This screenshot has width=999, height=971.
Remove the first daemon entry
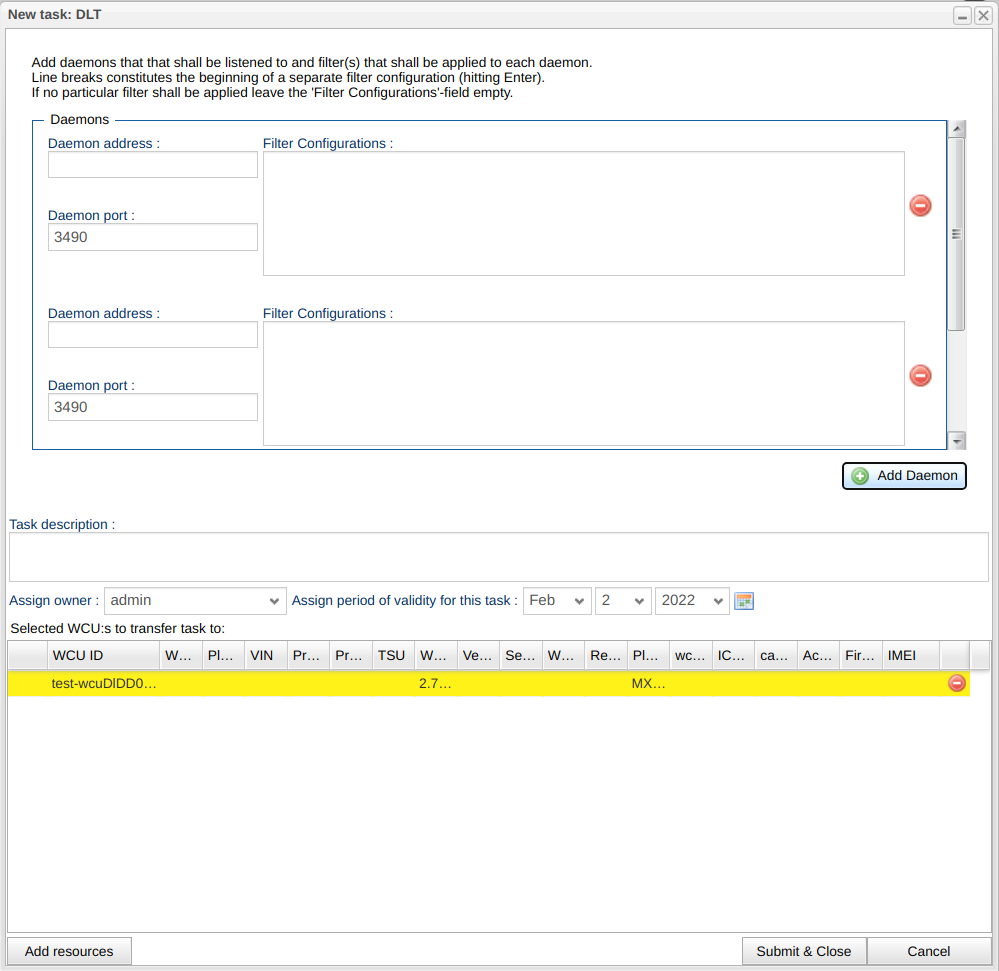point(920,205)
